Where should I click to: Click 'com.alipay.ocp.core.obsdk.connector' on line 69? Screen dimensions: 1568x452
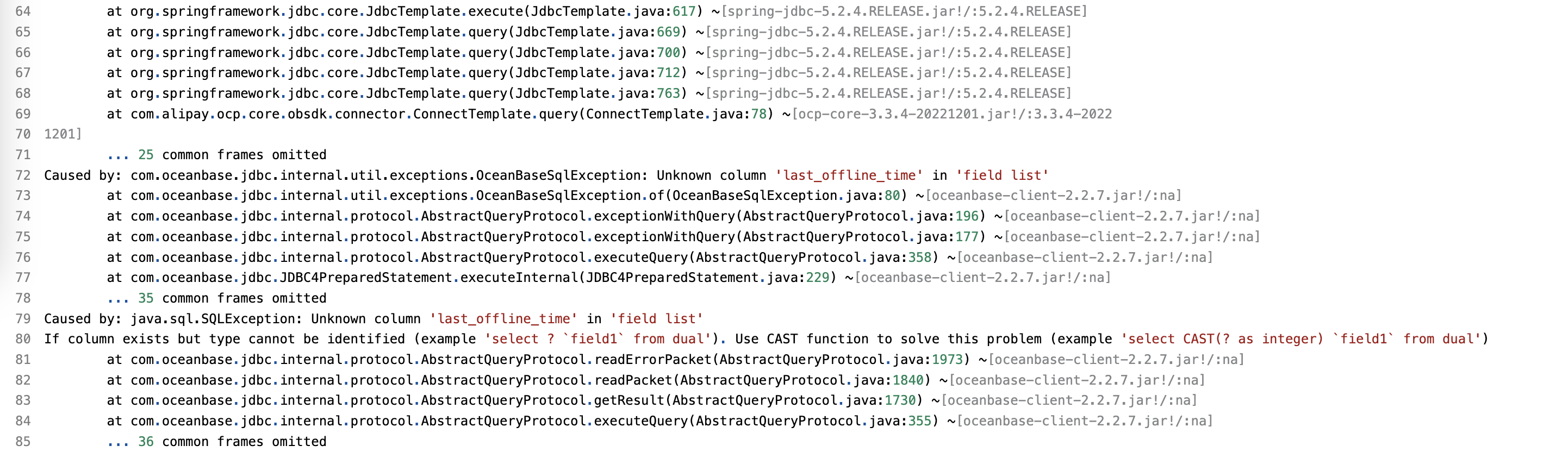pos(268,114)
